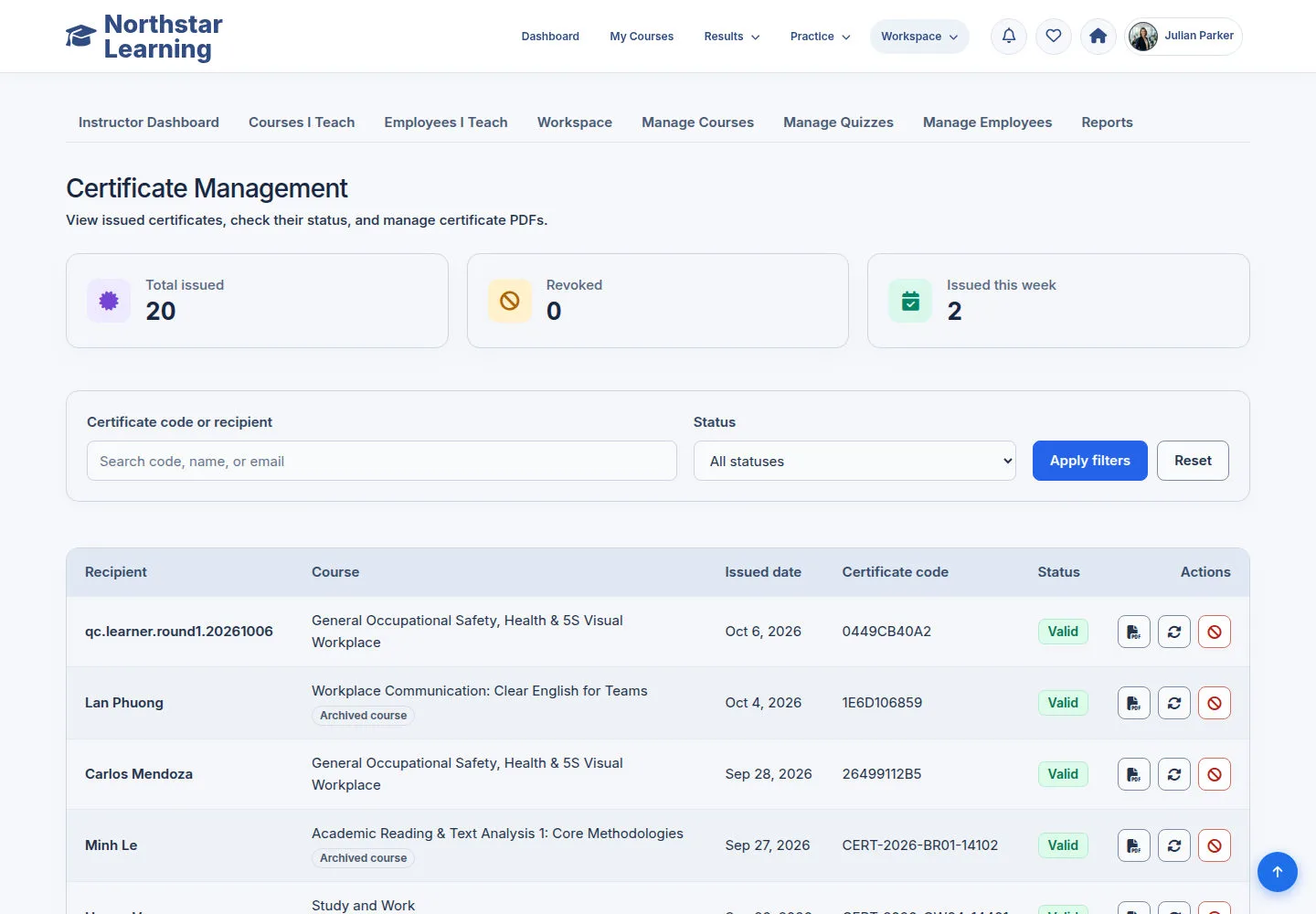Revoke Minh Le's certificate

click(x=1215, y=845)
